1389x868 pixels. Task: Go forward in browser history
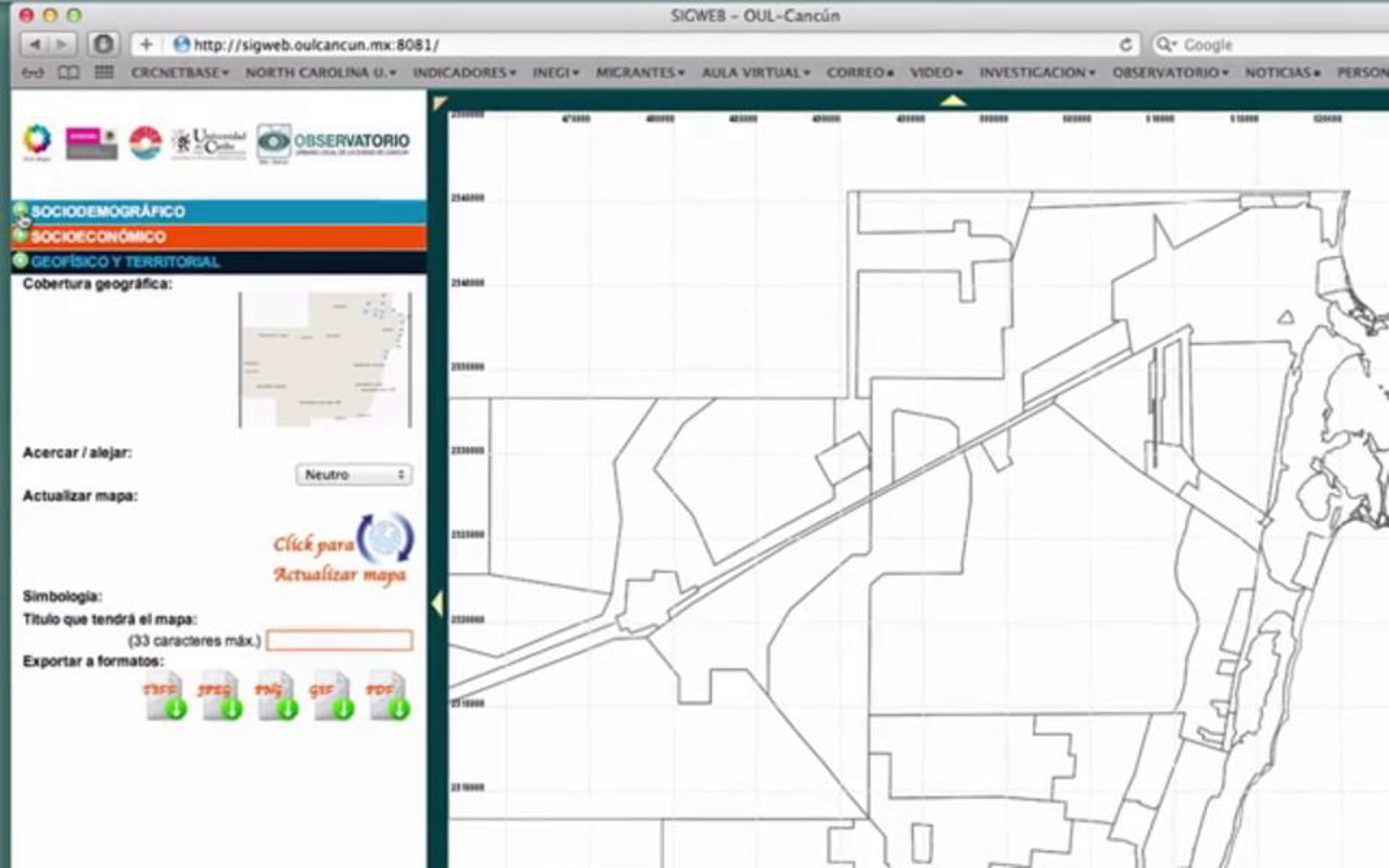pyautogui.click(x=63, y=44)
